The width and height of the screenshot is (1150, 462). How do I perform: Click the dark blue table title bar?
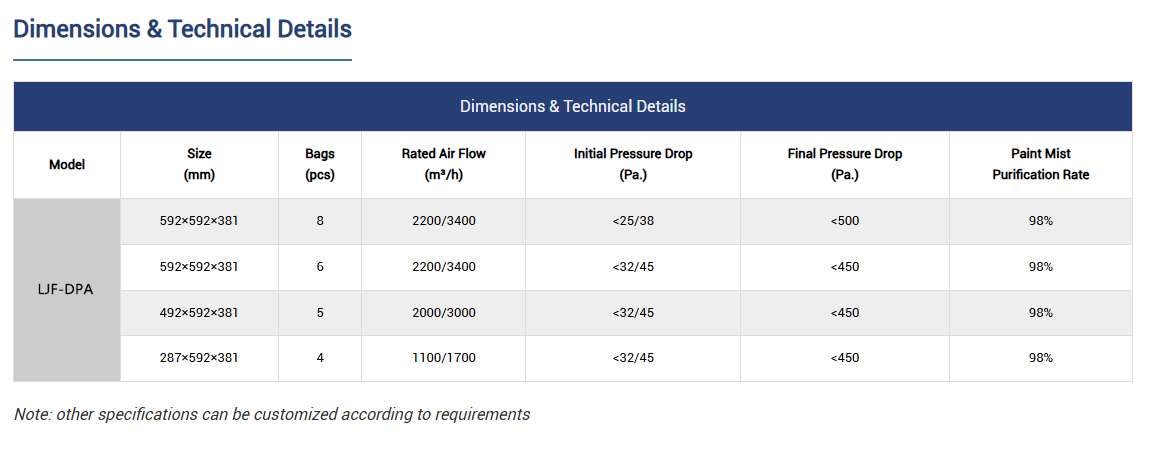572,106
